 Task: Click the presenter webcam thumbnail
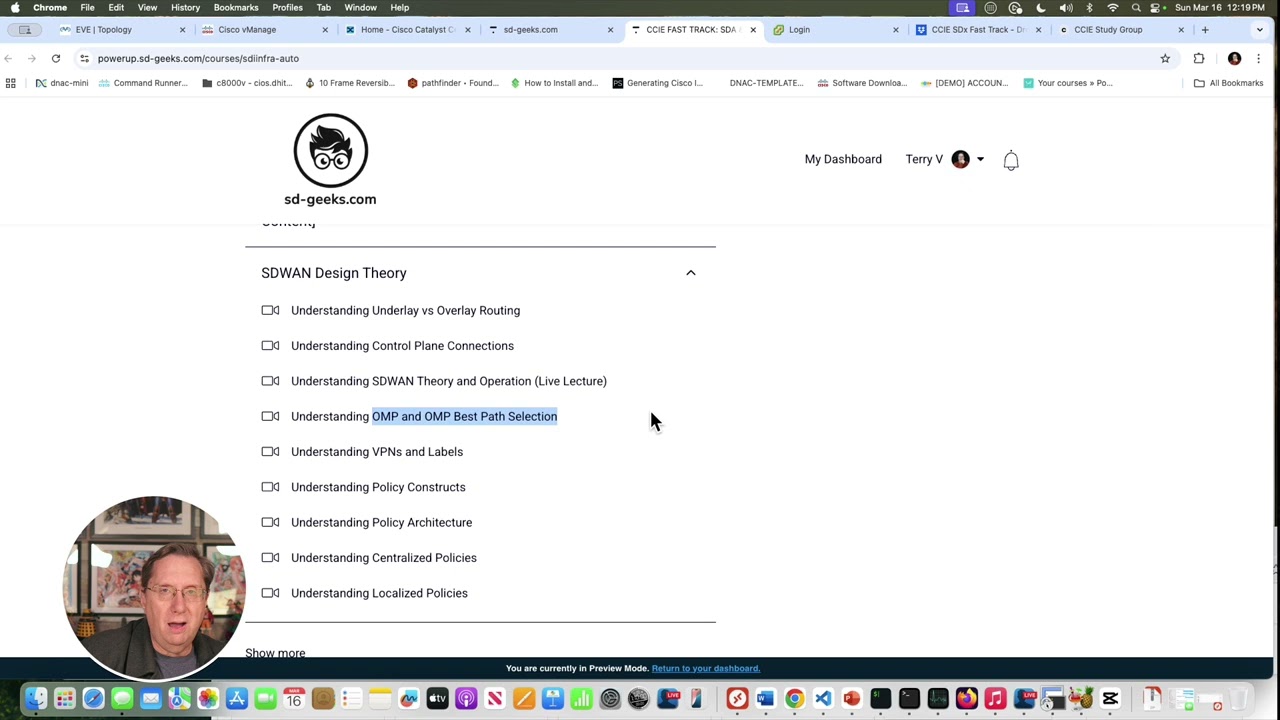coord(154,588)
